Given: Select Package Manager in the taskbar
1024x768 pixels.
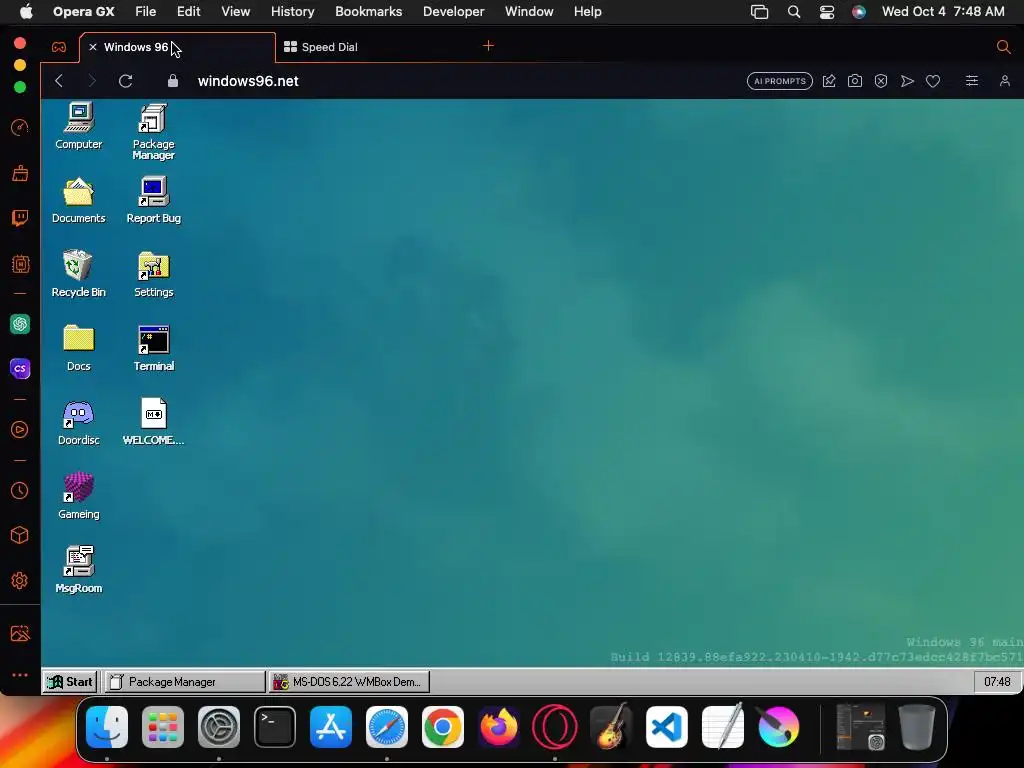Looking at the screenshot, I should coord(185,682).
